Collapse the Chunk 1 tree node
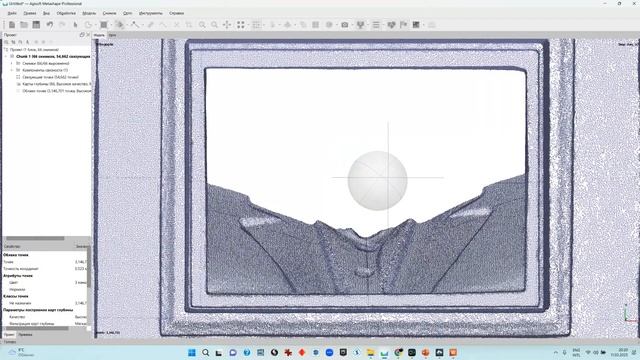The width and height of the screenshot is (640, 360). click(x=6, y=56)
